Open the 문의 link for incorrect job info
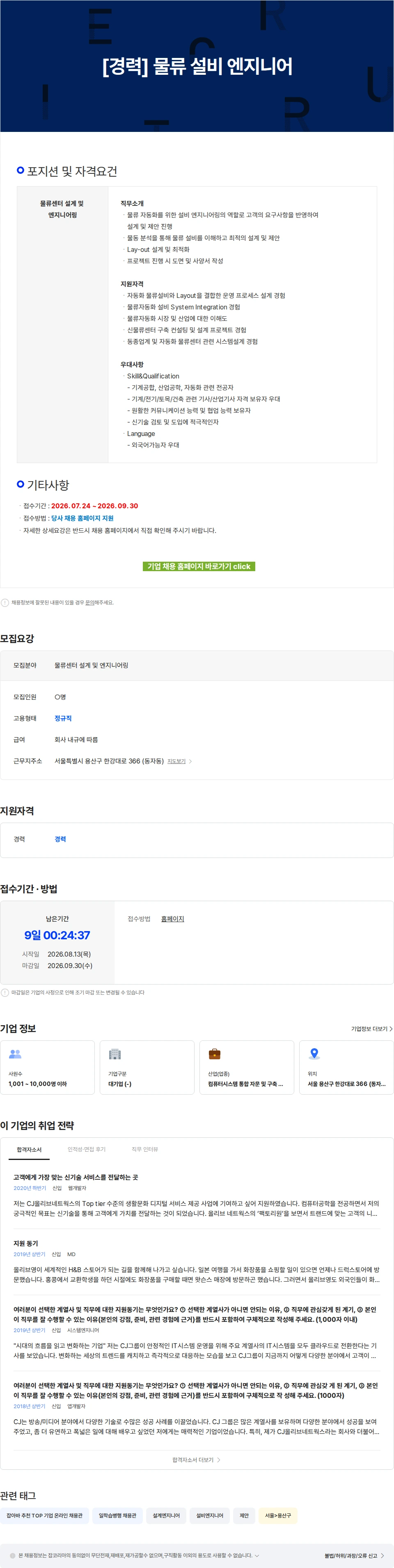Screen dimensions: 394x1568 [x=89, y=603]
